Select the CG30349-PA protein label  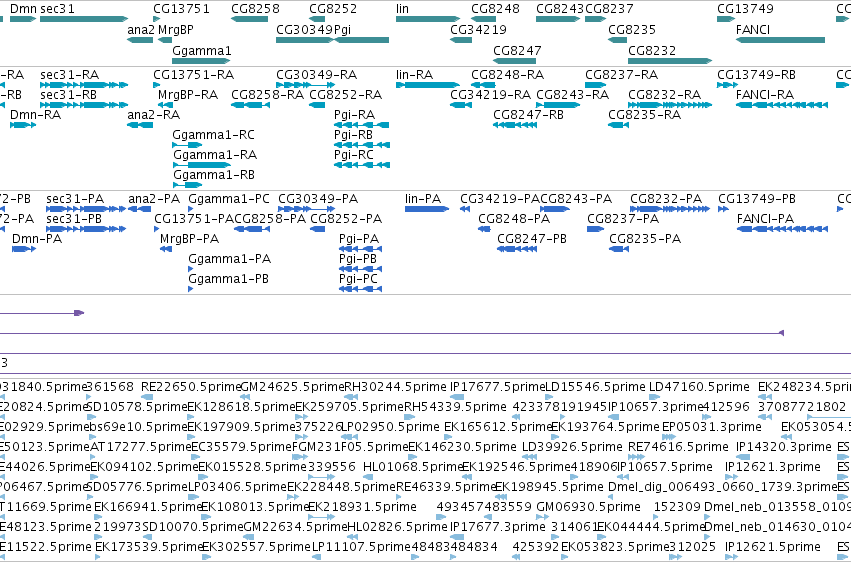[318, 199]
